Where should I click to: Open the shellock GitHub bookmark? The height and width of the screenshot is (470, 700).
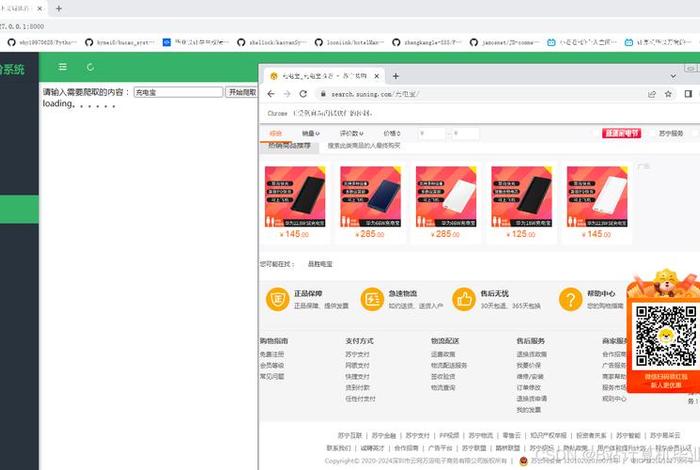[x=271, y=42]
